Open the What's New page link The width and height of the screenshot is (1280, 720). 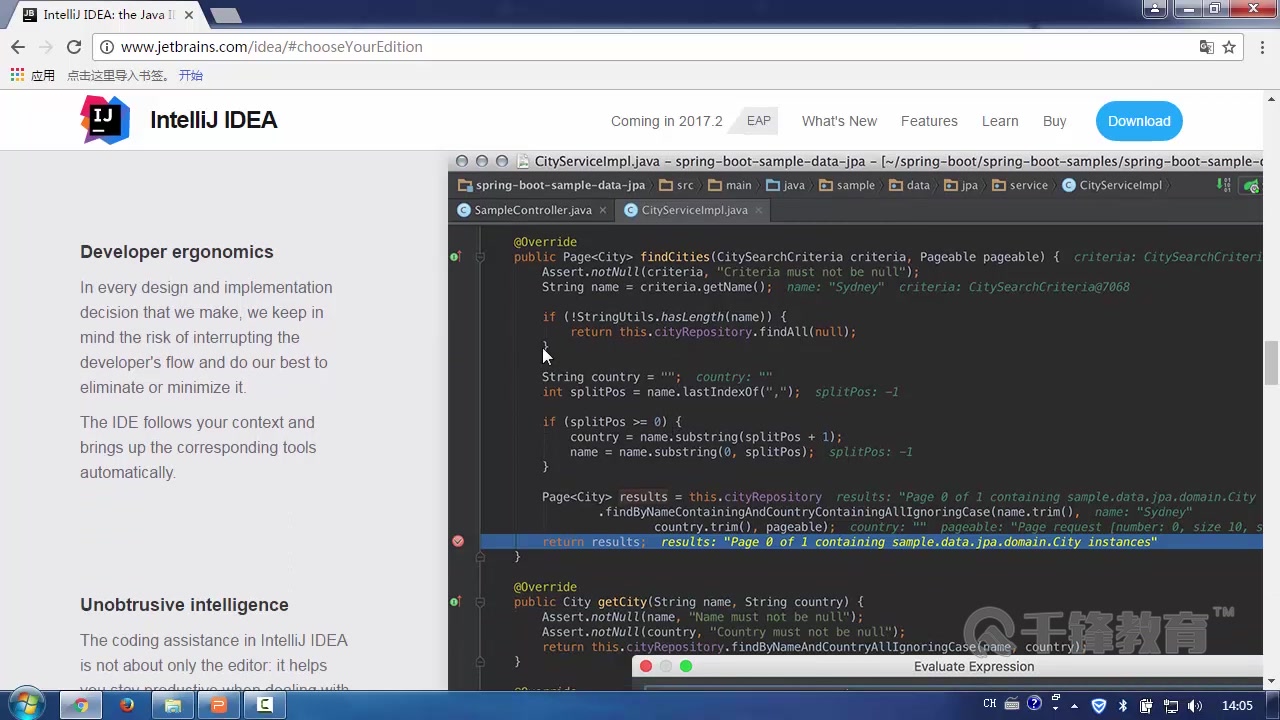coord(839,121)
